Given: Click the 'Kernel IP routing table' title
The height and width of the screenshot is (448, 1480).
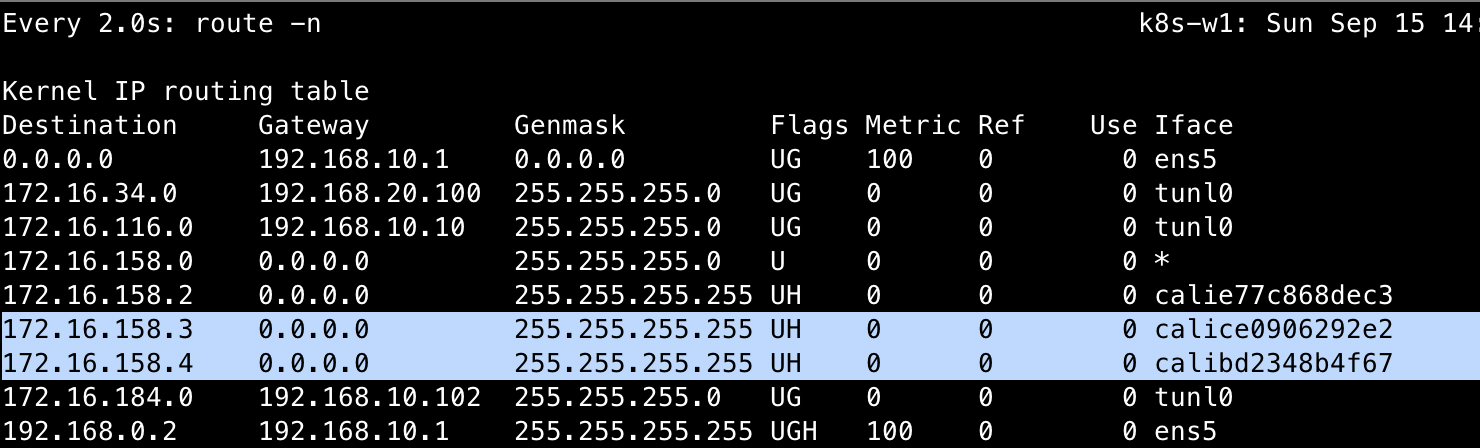Looking at the screenshot, I should click(186, 92).
